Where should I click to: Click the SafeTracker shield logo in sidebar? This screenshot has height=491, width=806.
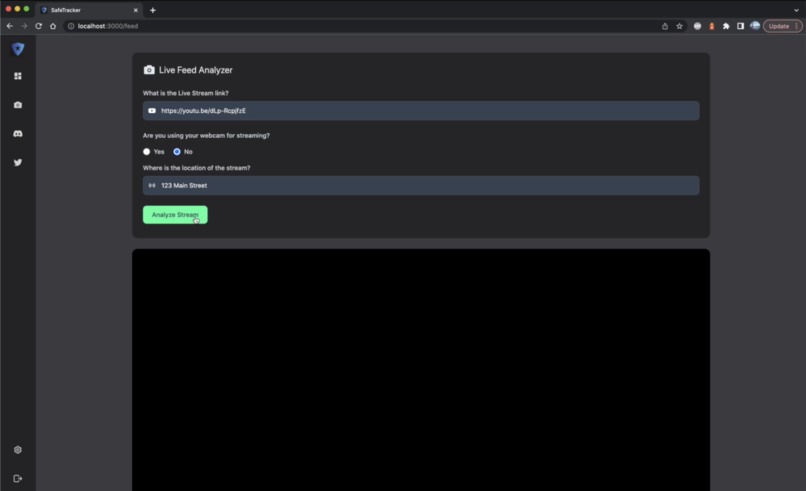18,49
